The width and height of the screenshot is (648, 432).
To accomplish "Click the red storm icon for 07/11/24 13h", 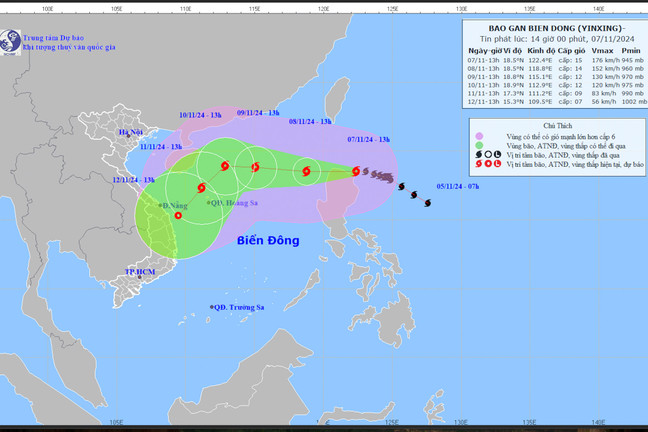I will [x=356, y=171].
